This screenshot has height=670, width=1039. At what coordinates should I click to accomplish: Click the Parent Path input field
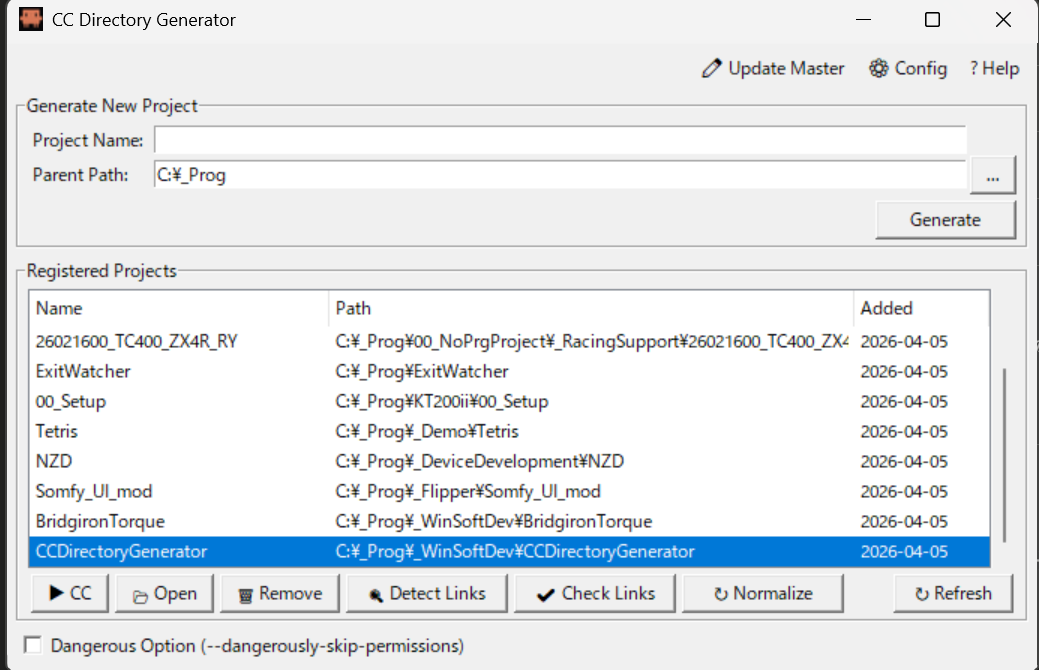click(560, 175)
